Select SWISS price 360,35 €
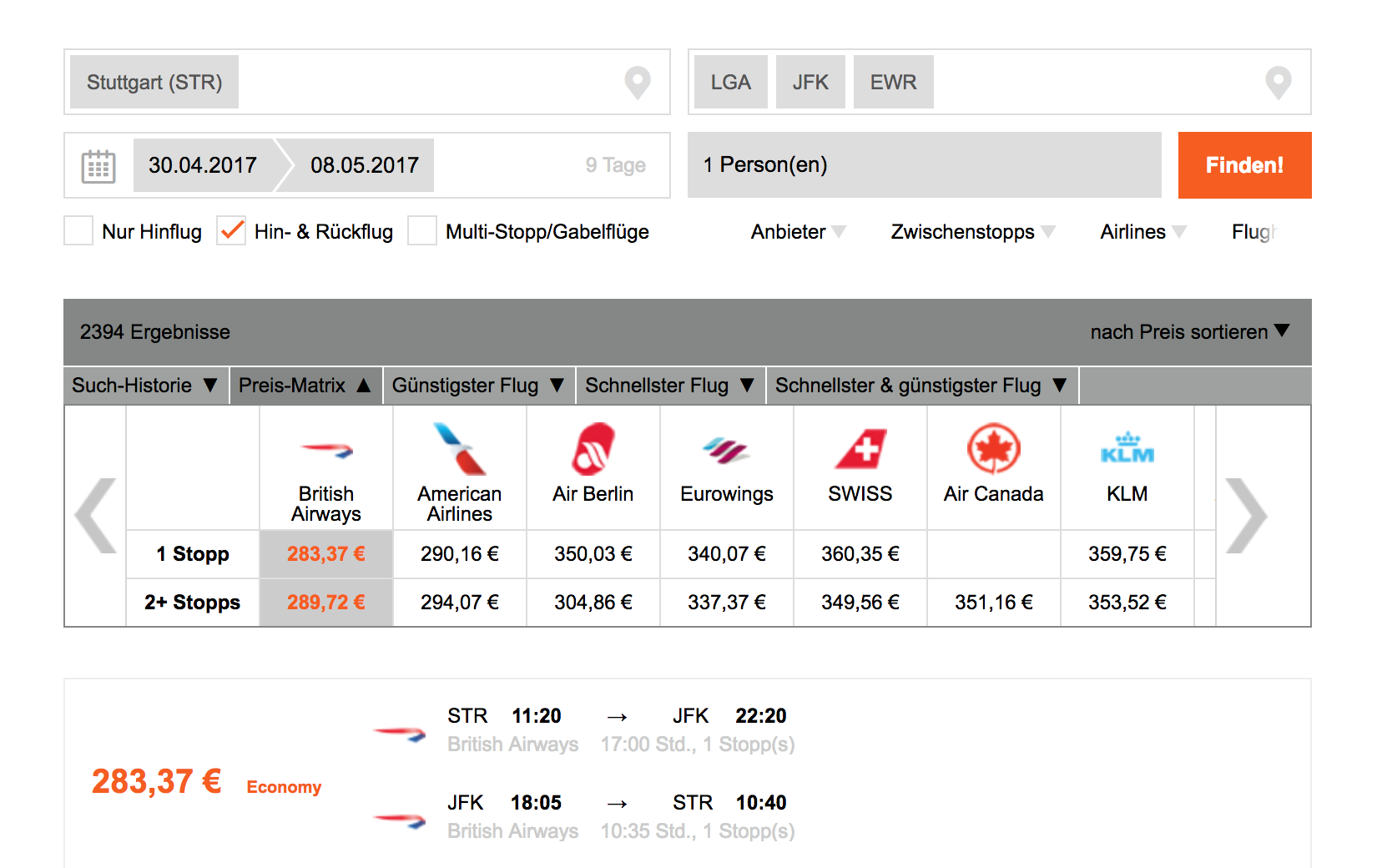Screen dimensions: 1377x868 pyautogui.click(x=860, y=554)
